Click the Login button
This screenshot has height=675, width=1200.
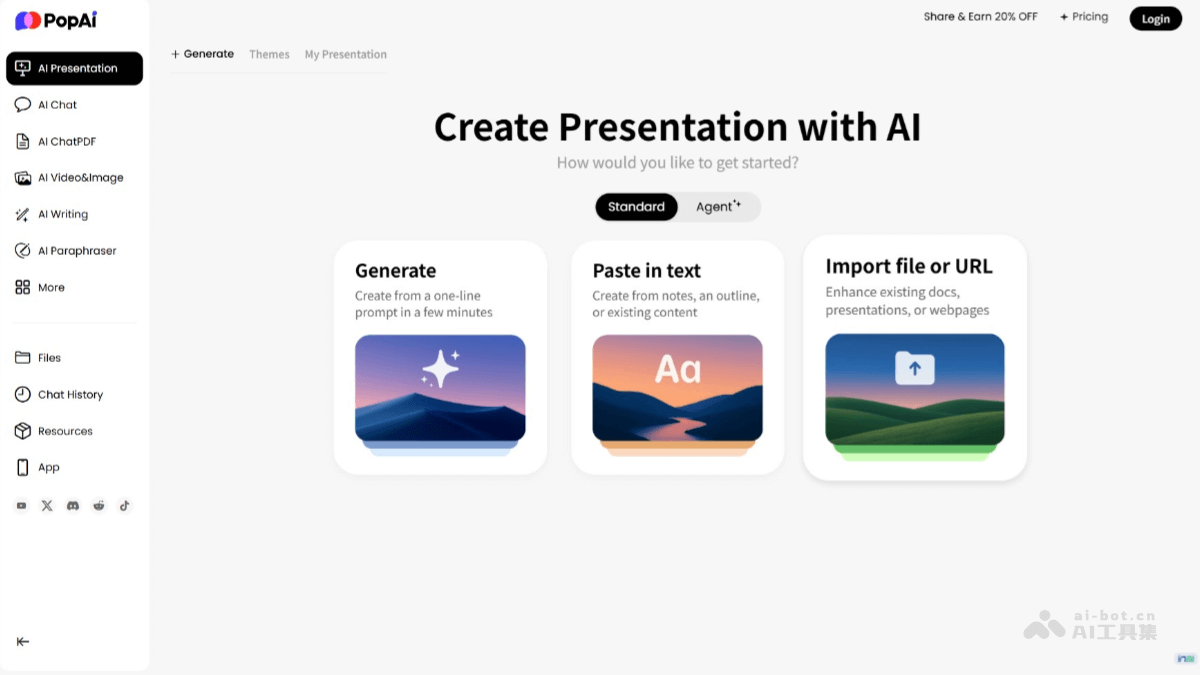pyautogui.click(x=1155, y=18)
